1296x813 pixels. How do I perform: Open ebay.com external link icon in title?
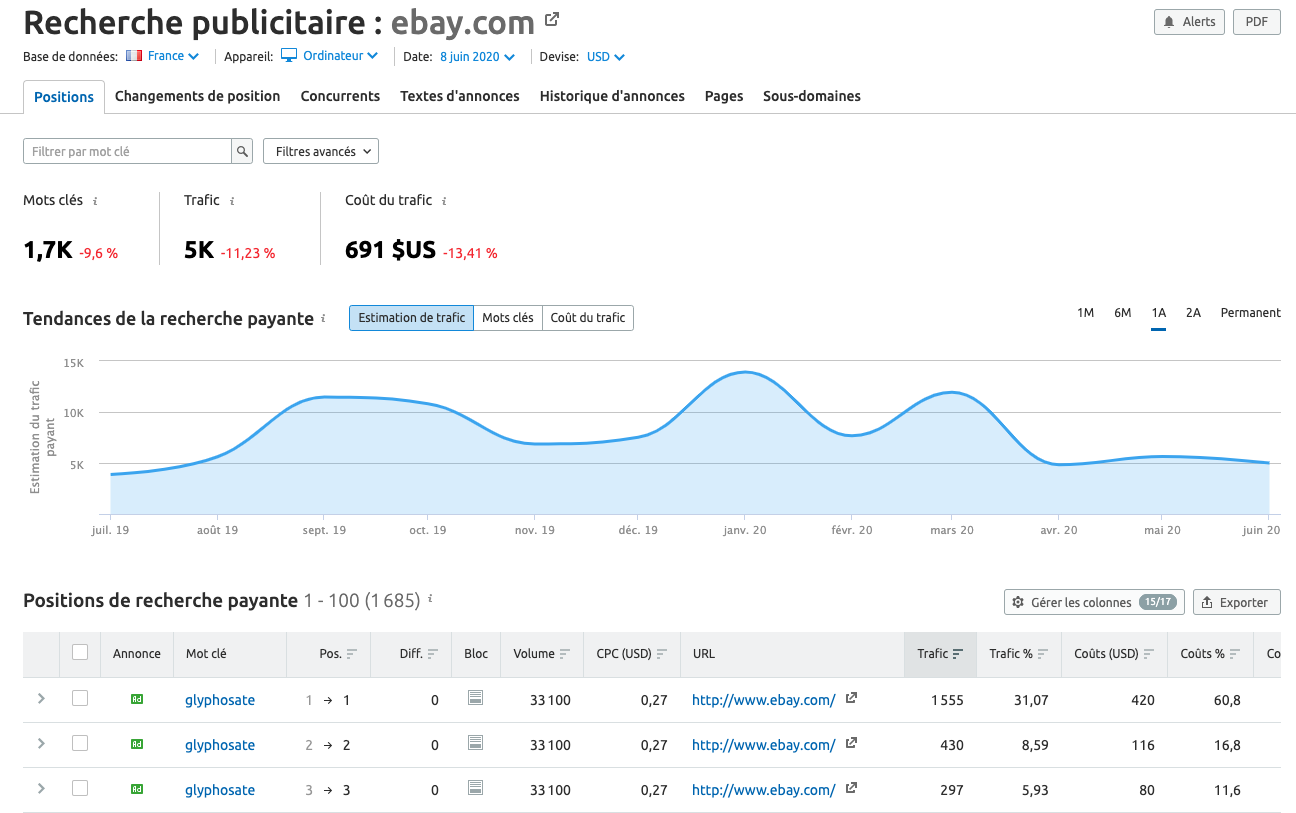click(x=552, y=19)
